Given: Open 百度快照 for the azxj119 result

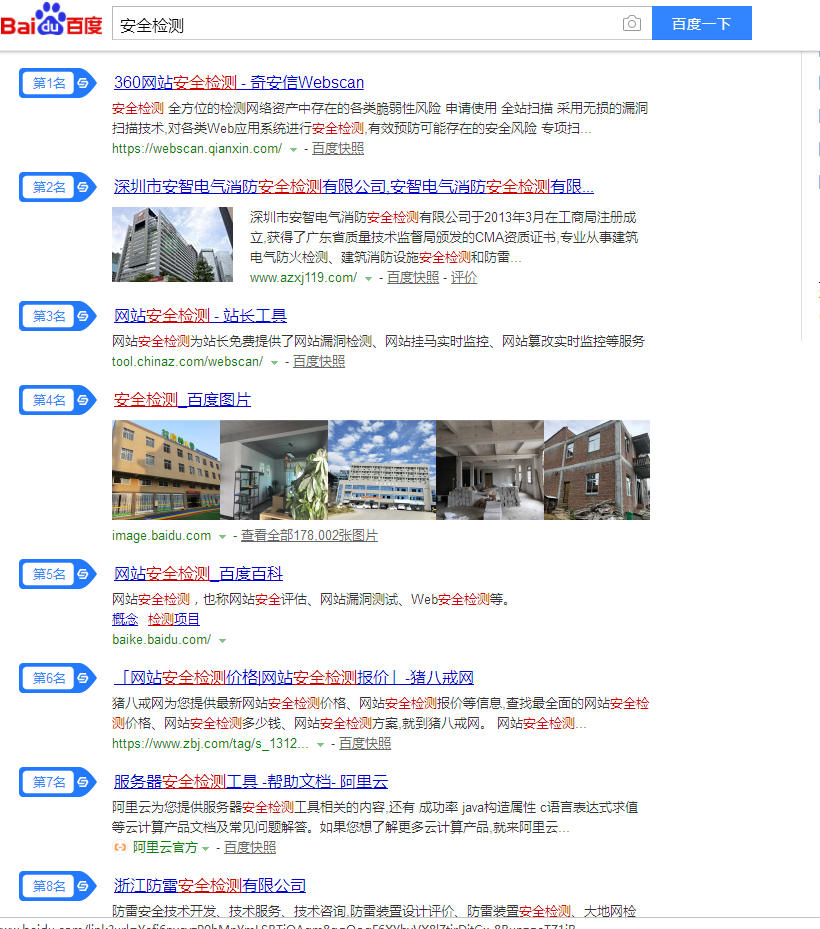Looking at the screenshot, I should tap(413, 277).
